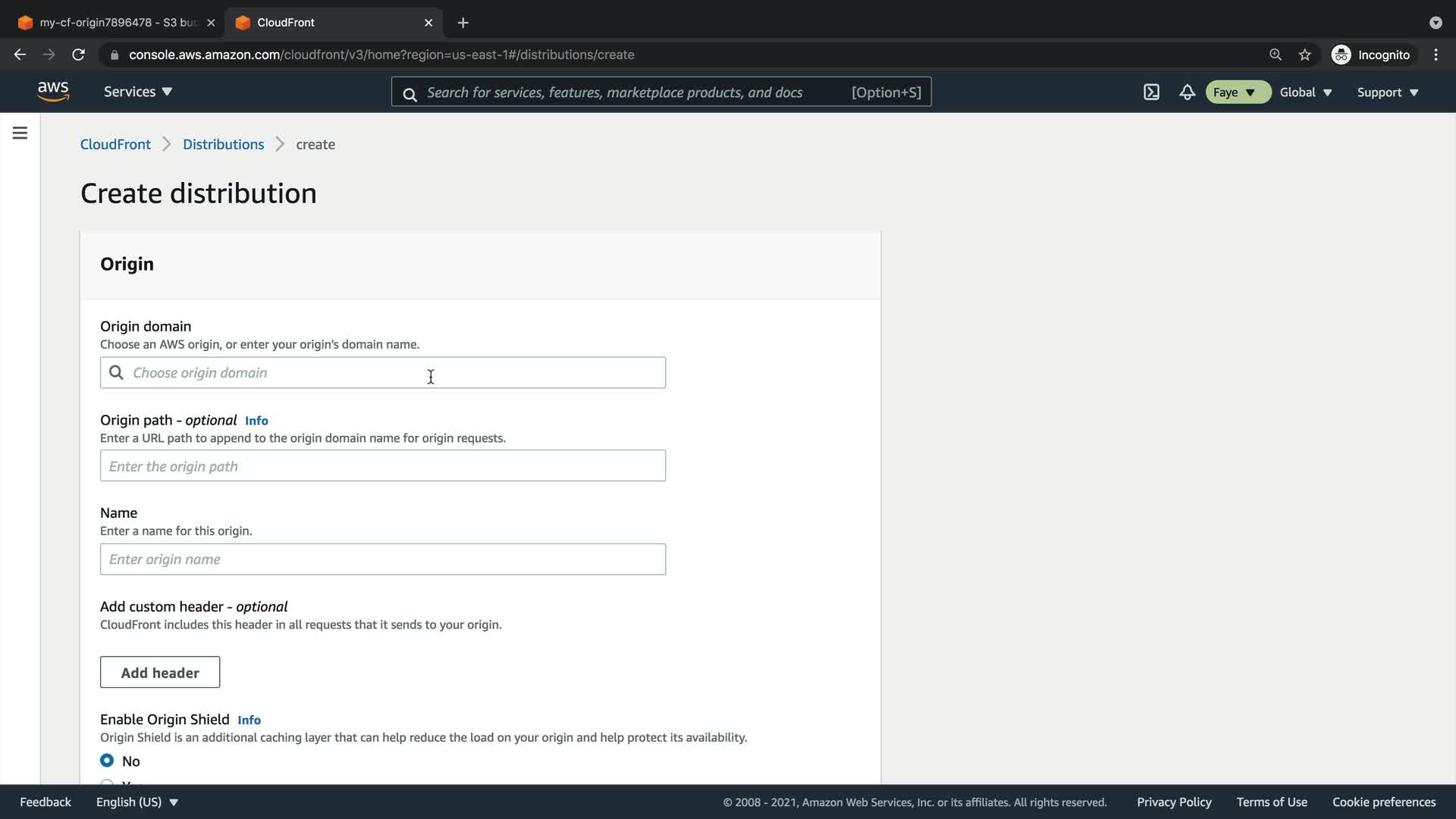Screen dimensions: 1456x819
Task: Click the Add header button
Action: click(x=160, y=673)
